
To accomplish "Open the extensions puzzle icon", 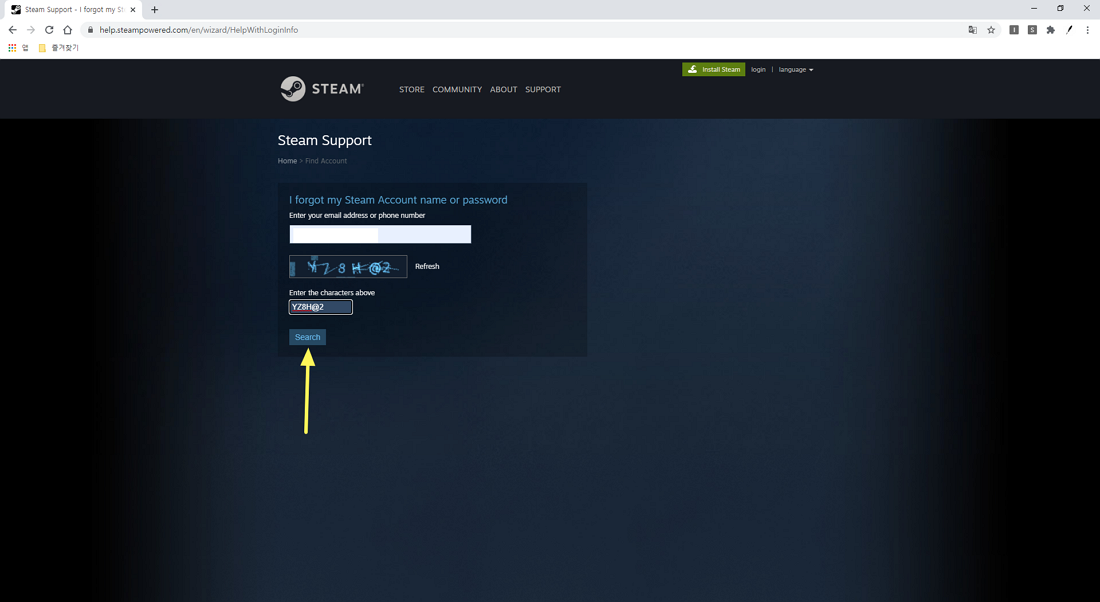I will point(1050,29).
